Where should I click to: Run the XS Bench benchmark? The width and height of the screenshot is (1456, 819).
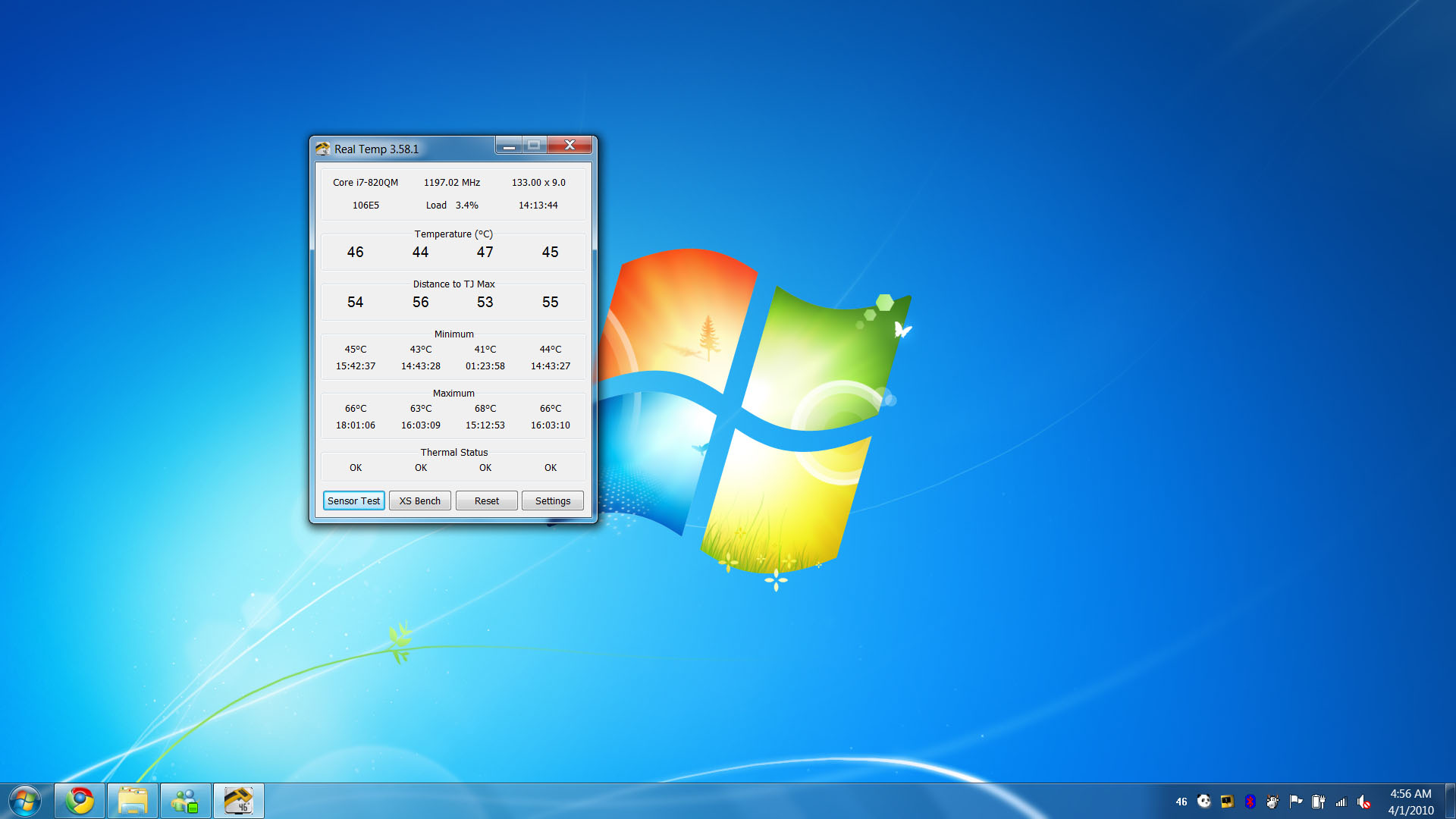point(420,500)
